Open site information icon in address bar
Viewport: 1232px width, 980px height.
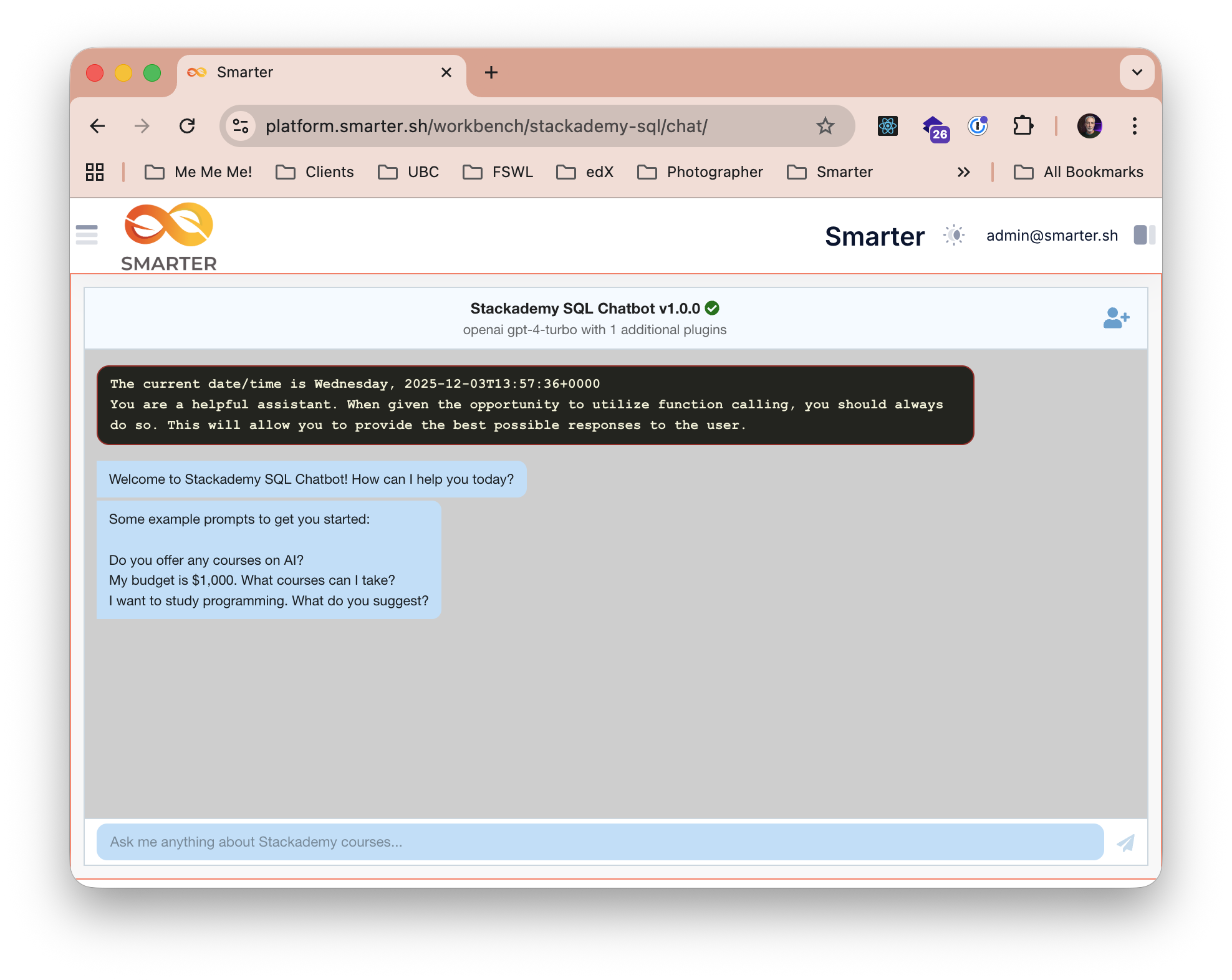[241, 126]
